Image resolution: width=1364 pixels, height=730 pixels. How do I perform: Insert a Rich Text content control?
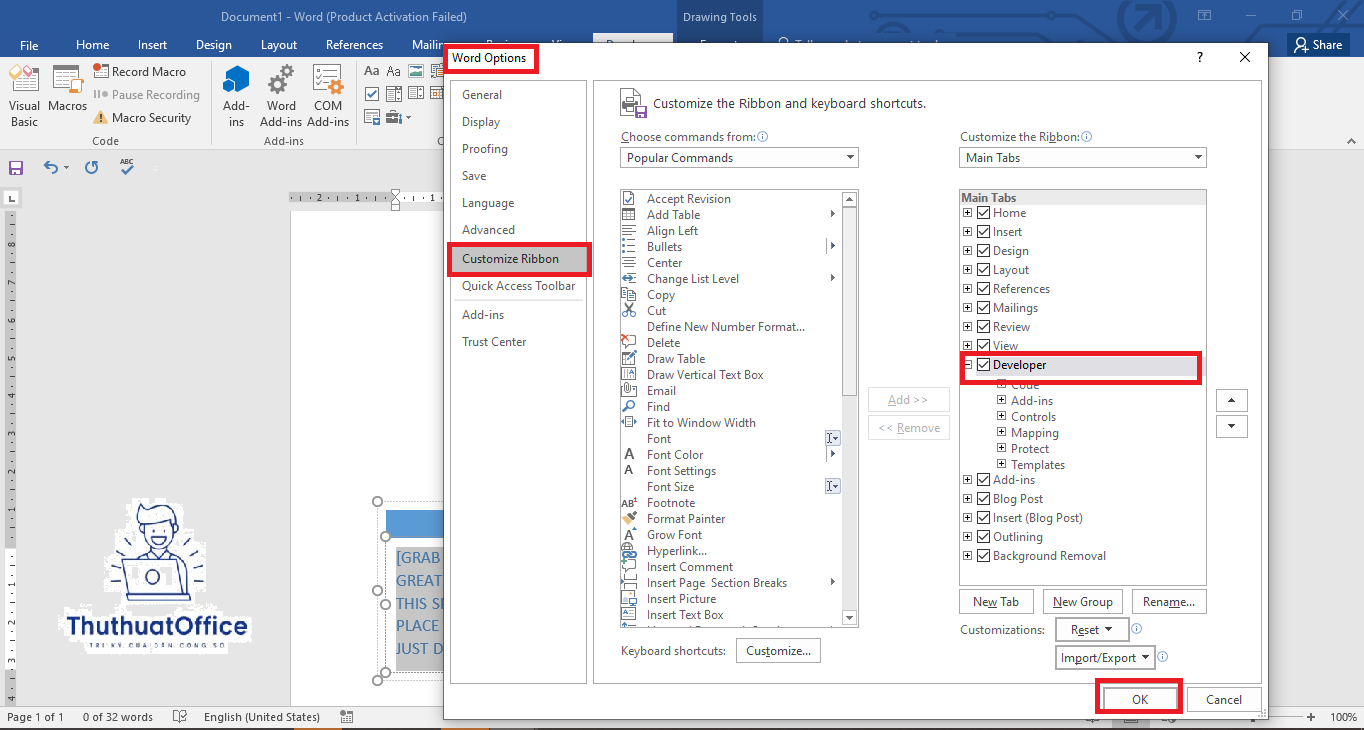372,72
